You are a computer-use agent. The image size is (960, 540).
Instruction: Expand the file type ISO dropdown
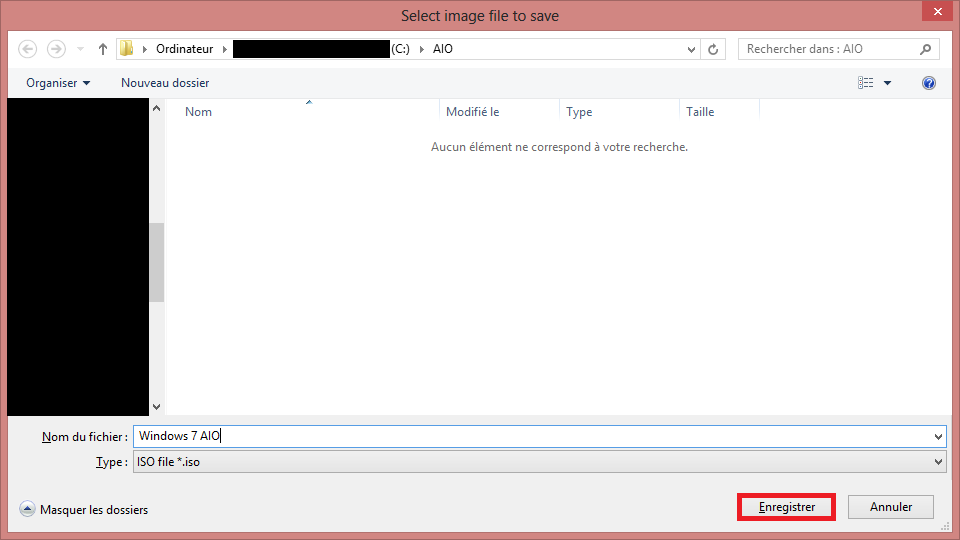pyautogui.click(x=937, y=462)
